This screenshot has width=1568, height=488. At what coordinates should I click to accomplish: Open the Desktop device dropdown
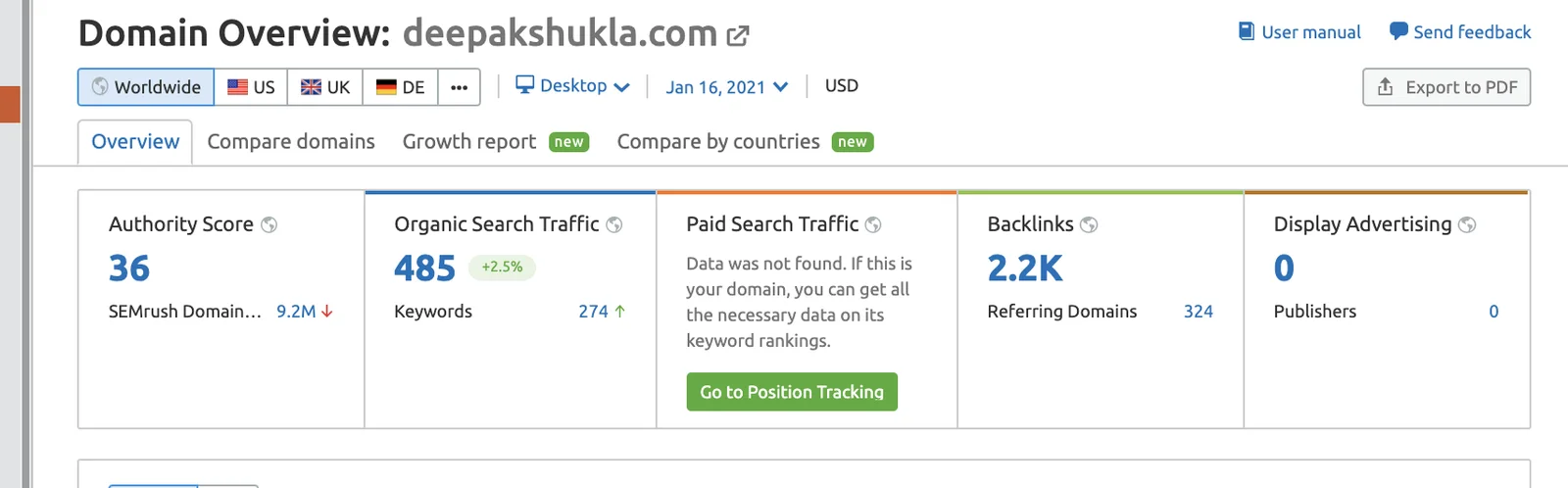(x=572, y=86)
